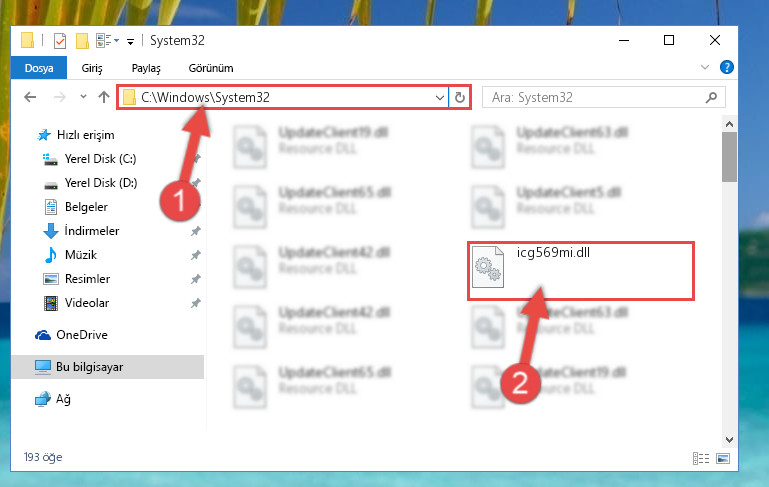The height and width of the screenshot is (487, 769).
Task: Click the search magnifier icon
Action: pos(711,97)
